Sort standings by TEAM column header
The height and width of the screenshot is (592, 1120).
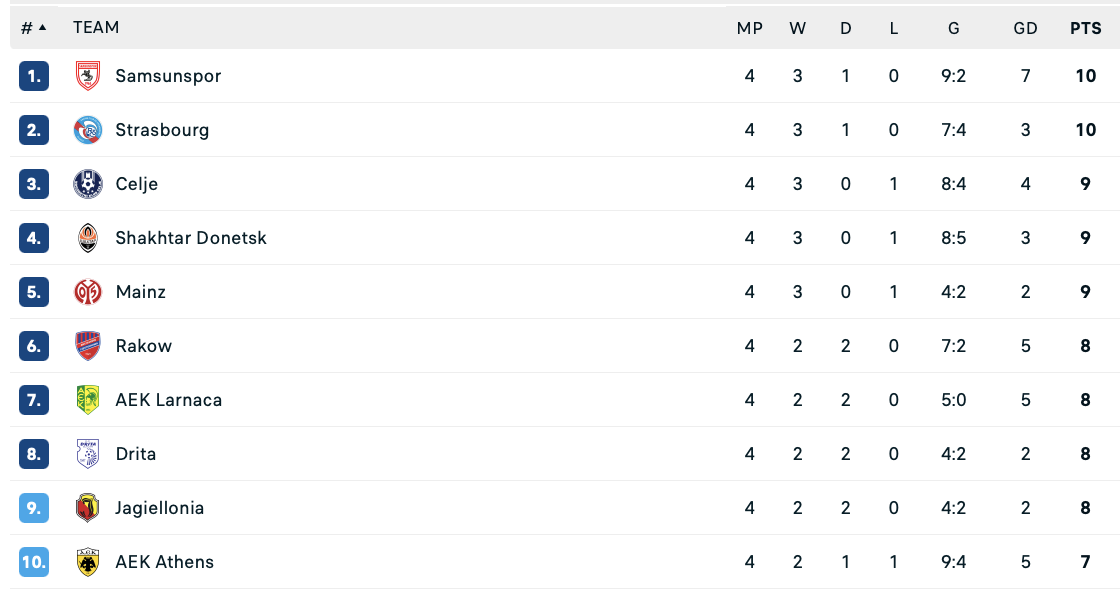point(96,28)
